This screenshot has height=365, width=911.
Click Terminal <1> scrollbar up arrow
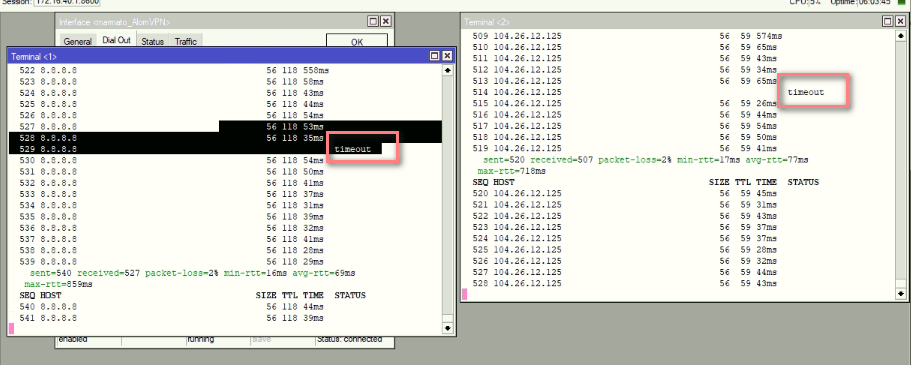(447, 70)
